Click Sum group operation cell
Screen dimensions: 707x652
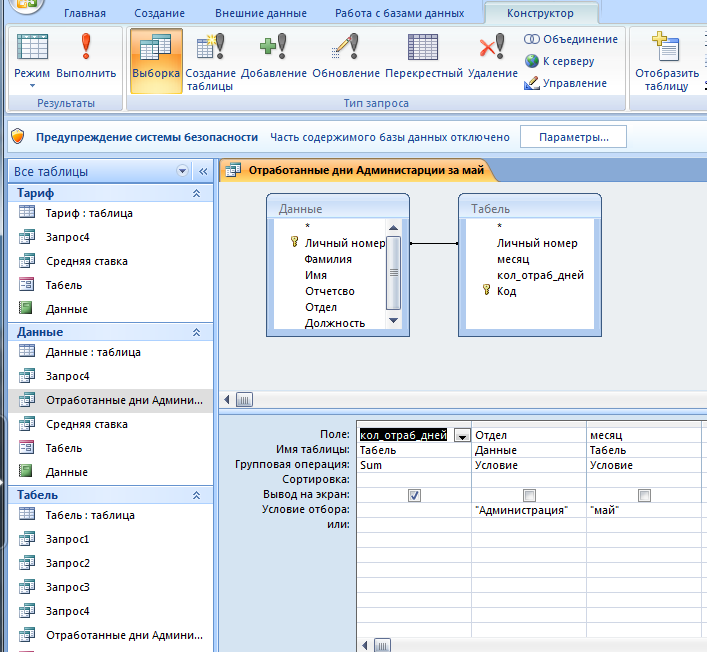tap(414, 465)
